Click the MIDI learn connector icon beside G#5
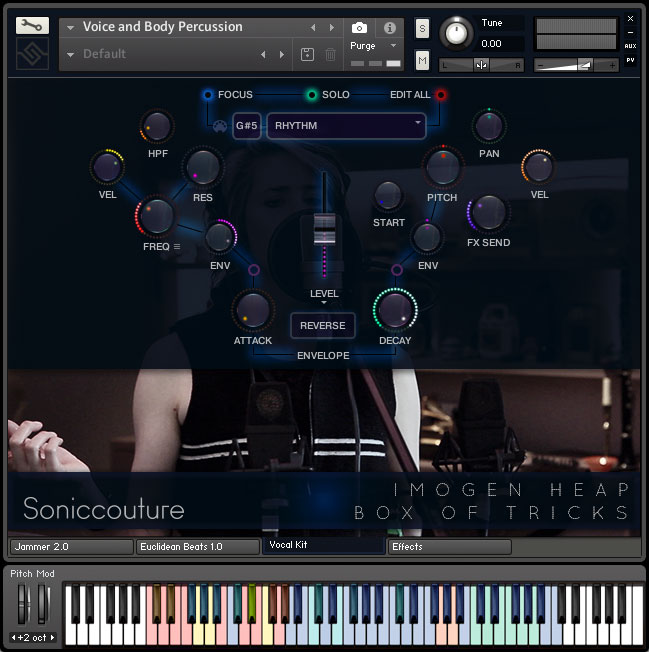 (220, 126)
